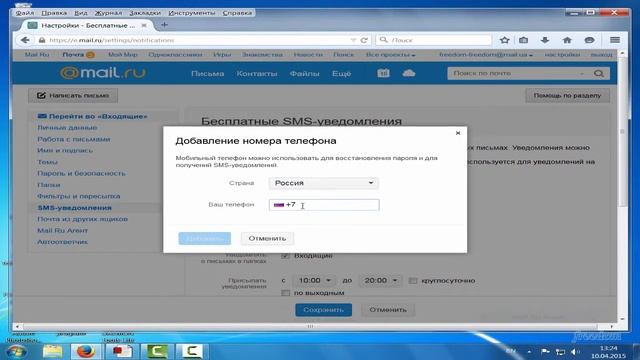The image size is (640, 360).
Task: Show hidden tray icons arrow
Action: [529, 351]
